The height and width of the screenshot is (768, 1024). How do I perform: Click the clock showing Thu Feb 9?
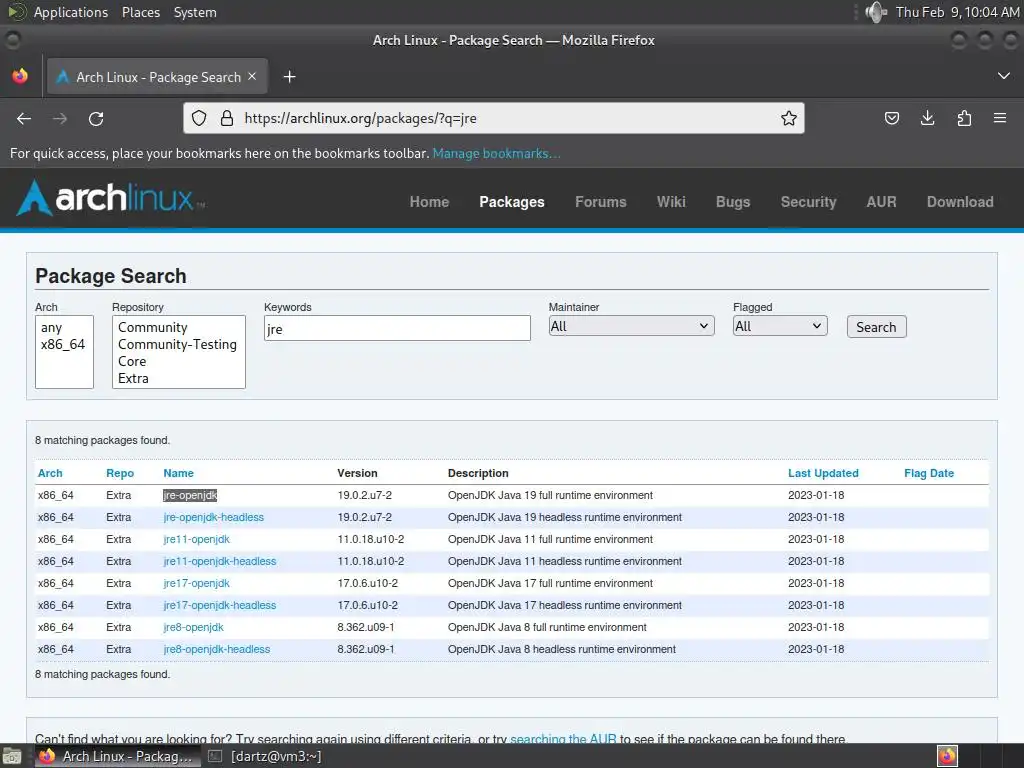tap(957, 12)
